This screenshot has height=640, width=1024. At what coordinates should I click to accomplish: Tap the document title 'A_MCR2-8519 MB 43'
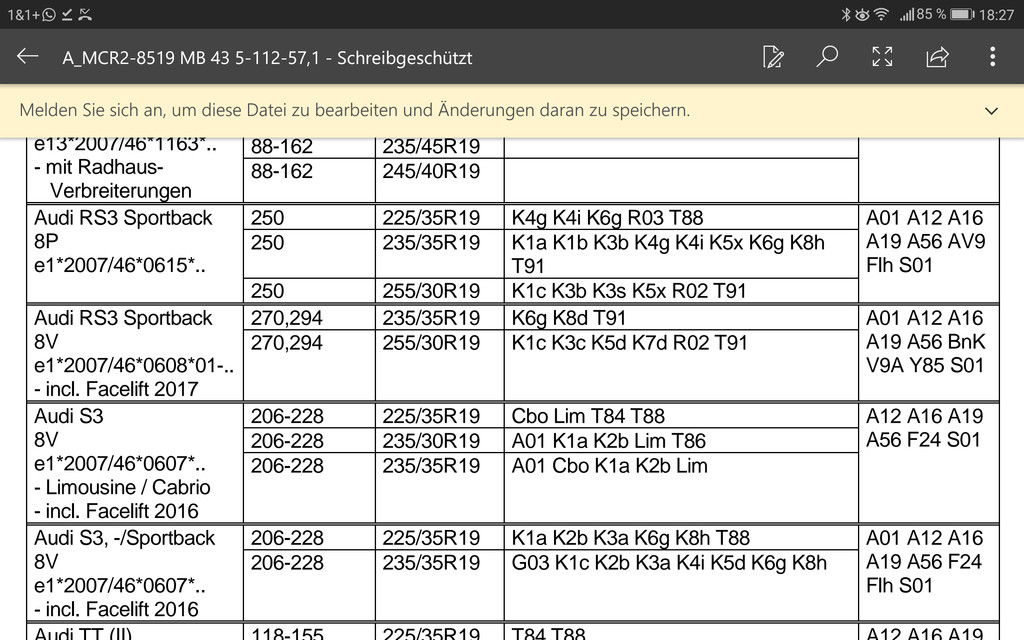pyautogui.click(x=267, y=58)
